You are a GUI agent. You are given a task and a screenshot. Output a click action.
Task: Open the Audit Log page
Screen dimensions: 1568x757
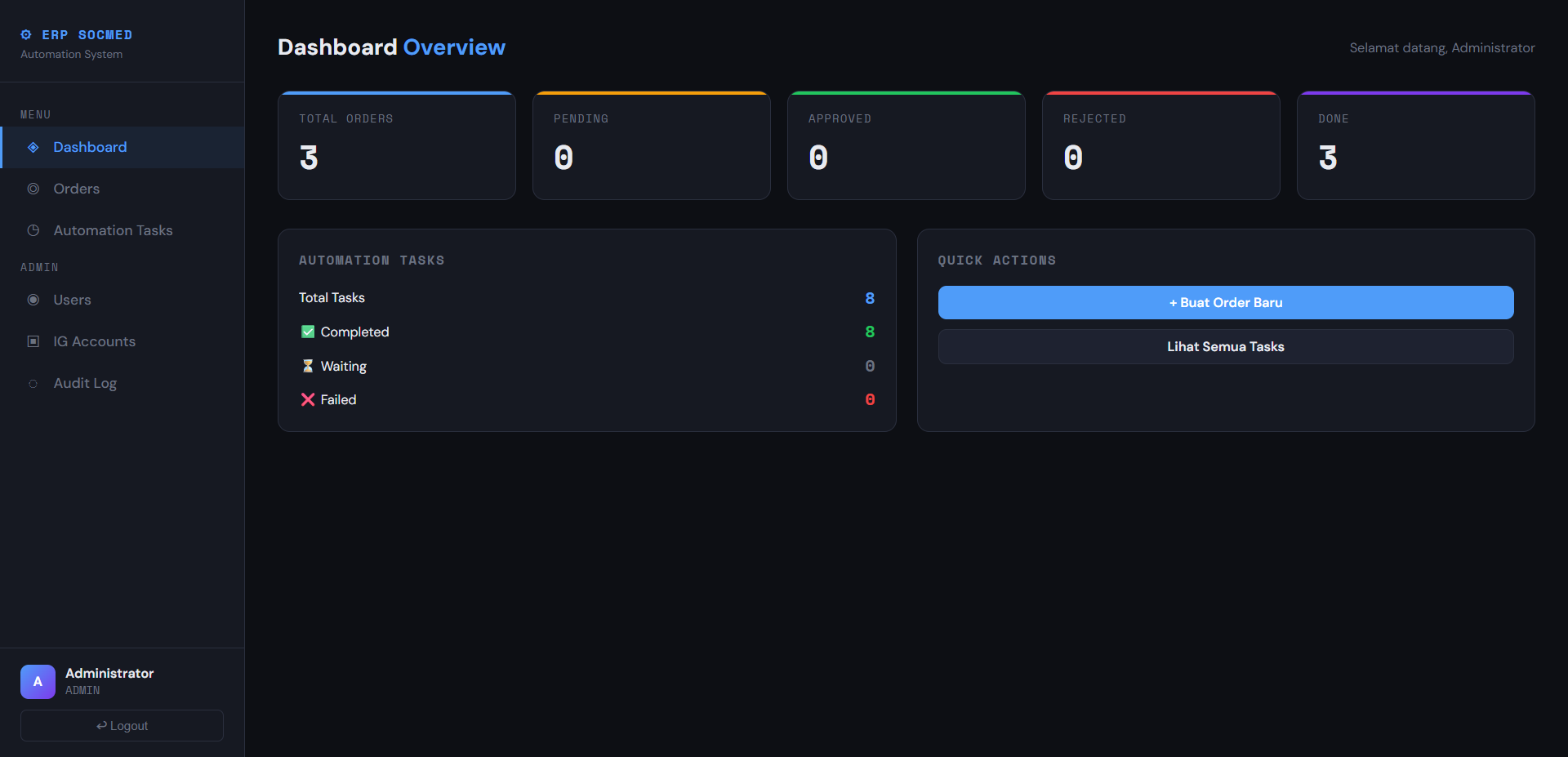click(x=122, y=383)
